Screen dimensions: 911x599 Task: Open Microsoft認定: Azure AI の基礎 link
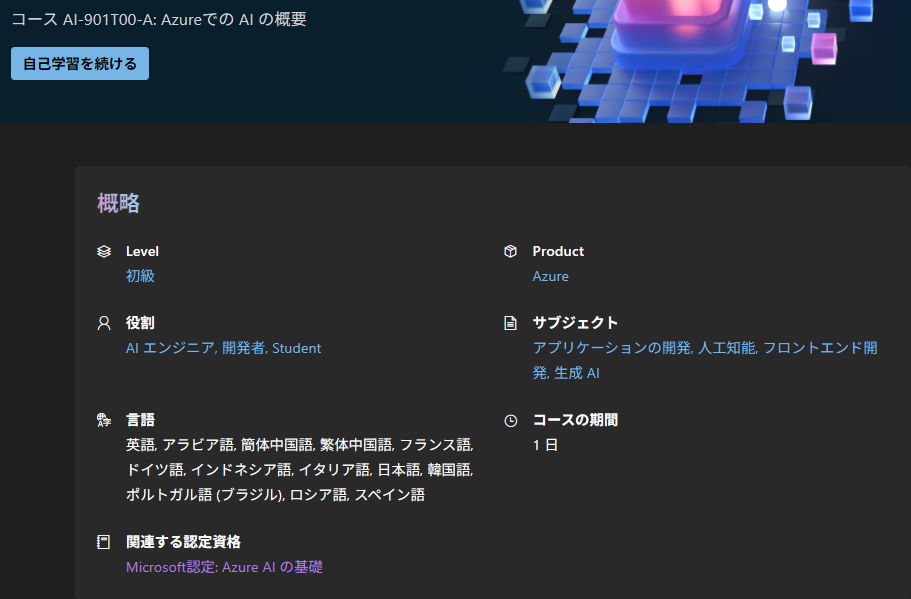(x=224, y=567)
